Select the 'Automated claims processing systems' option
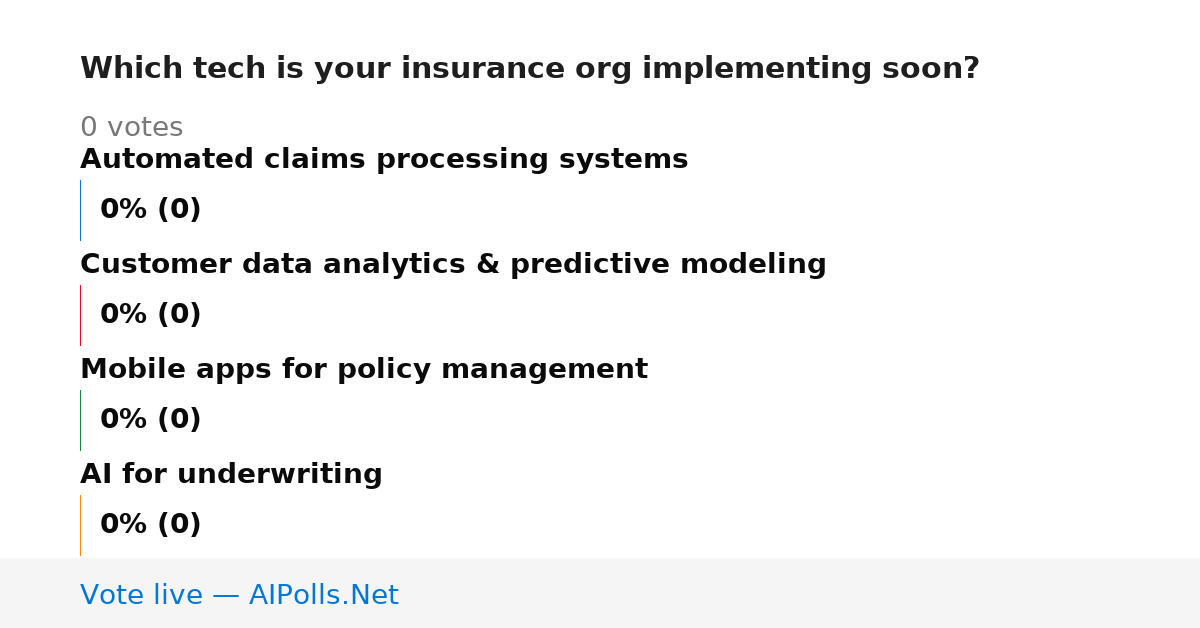The image size is (1200, 628). [384, 160]
